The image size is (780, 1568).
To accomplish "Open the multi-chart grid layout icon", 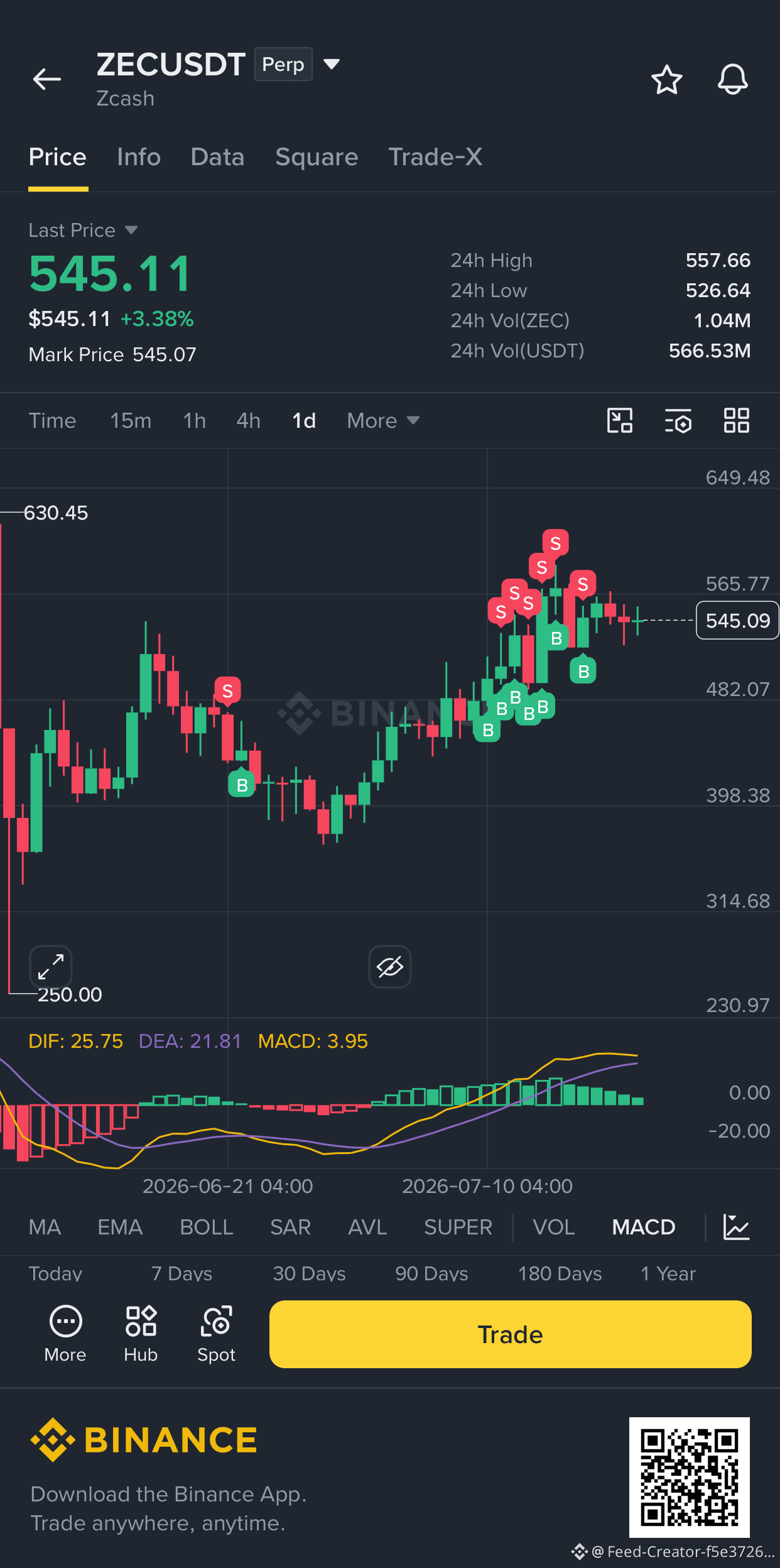I will tap(736, 420).
